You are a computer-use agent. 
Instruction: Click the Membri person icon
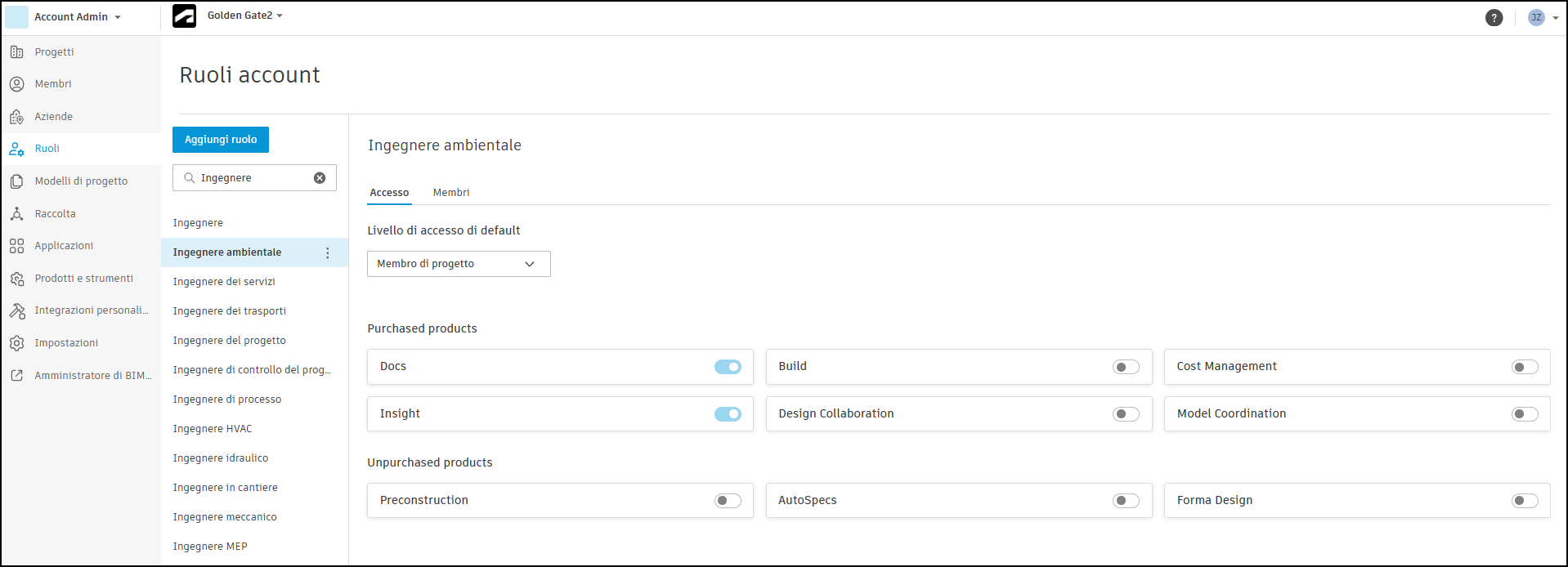click(17, 84)
